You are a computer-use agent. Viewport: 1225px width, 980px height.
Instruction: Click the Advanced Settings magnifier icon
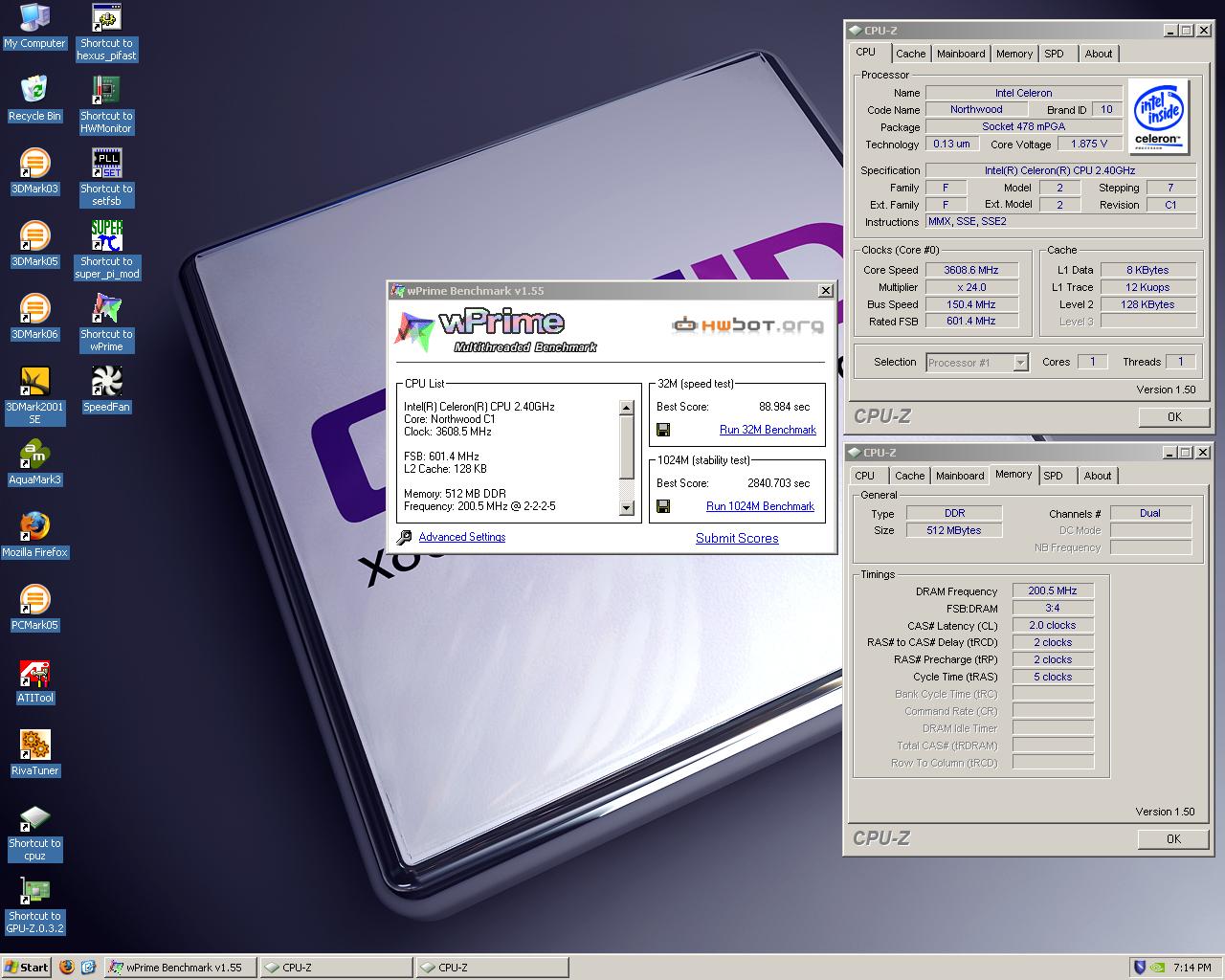click(x=404, y=538)
